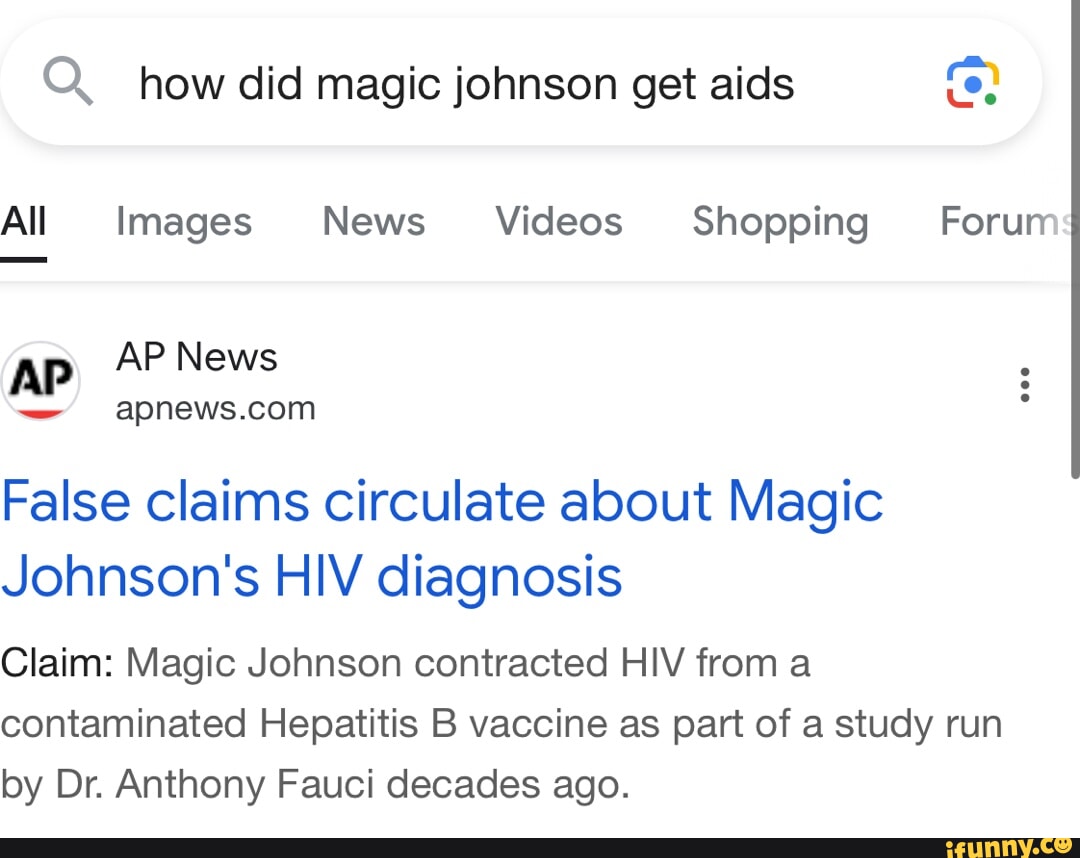Open the Forums tab

pos(1005,222)
